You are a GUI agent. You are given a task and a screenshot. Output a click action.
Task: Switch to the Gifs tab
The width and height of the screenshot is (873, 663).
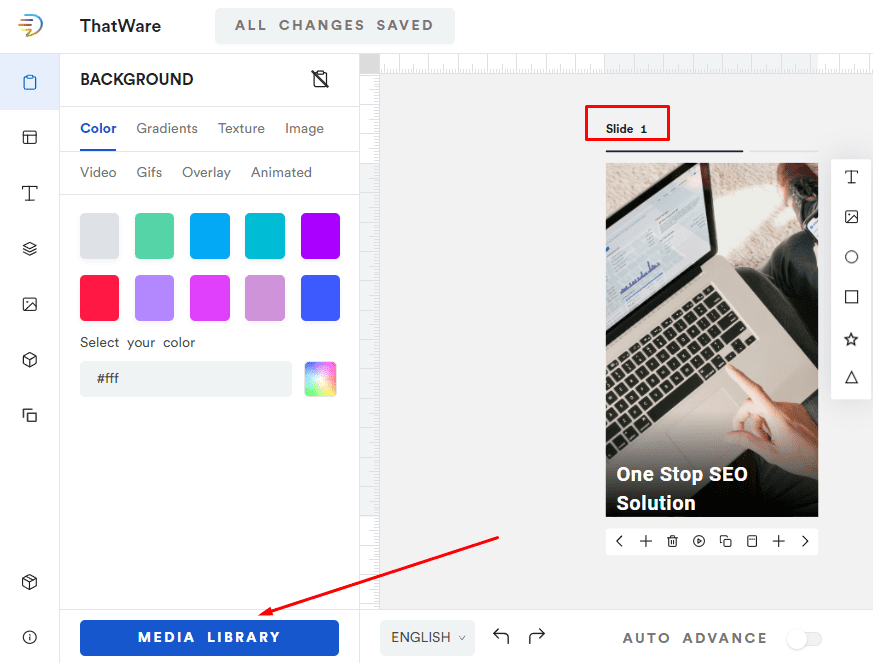(x=149, y=173)
